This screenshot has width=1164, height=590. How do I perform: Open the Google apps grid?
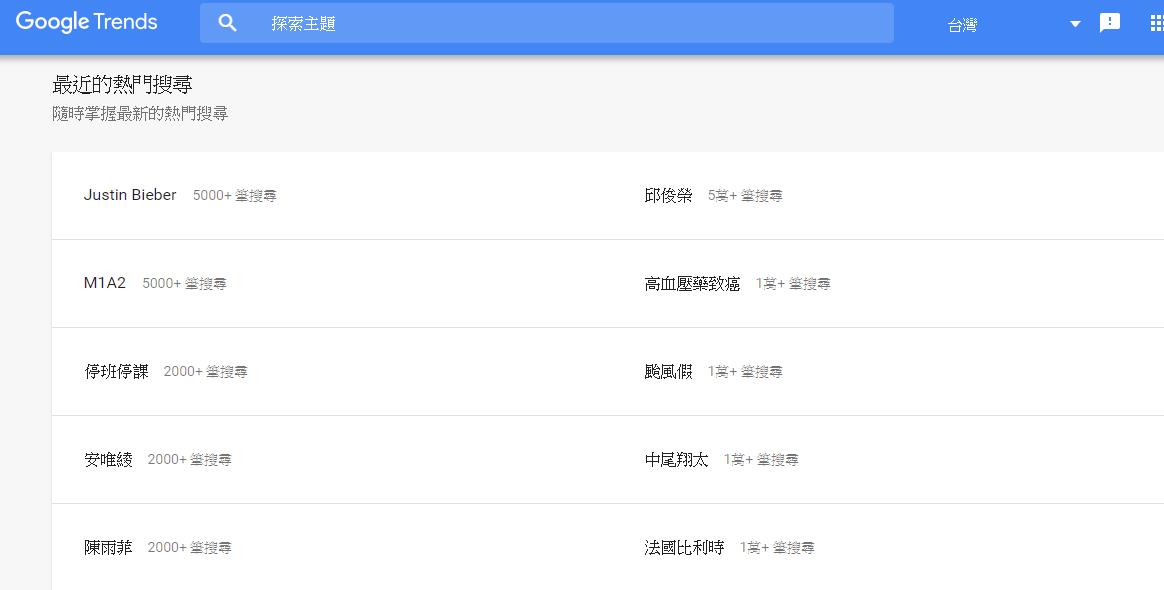click(1157, 23)
